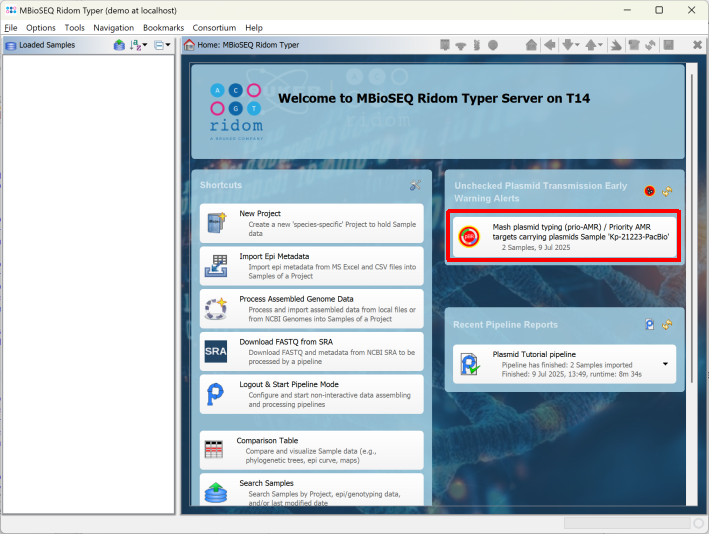
Task: Click the back arrow navigation icon
Action: (549, 45)
